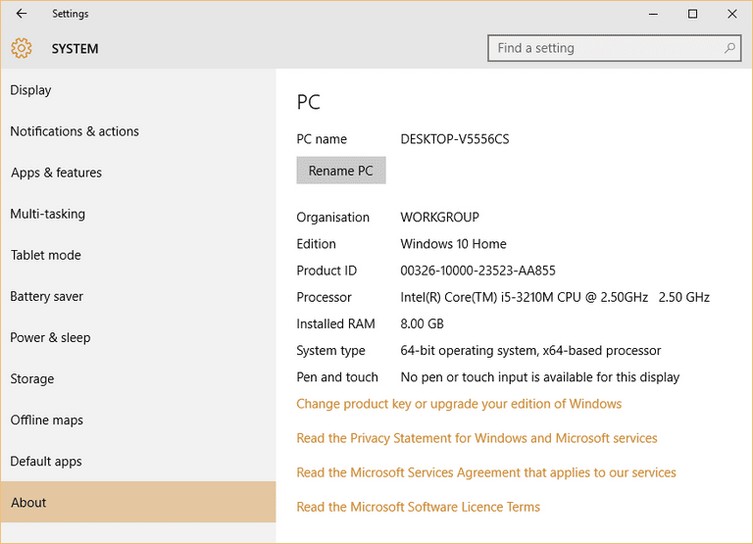The height and width of the screenshot is (544, 753).
Task: Open Power & sleep settings
Action: coord(138,338)
